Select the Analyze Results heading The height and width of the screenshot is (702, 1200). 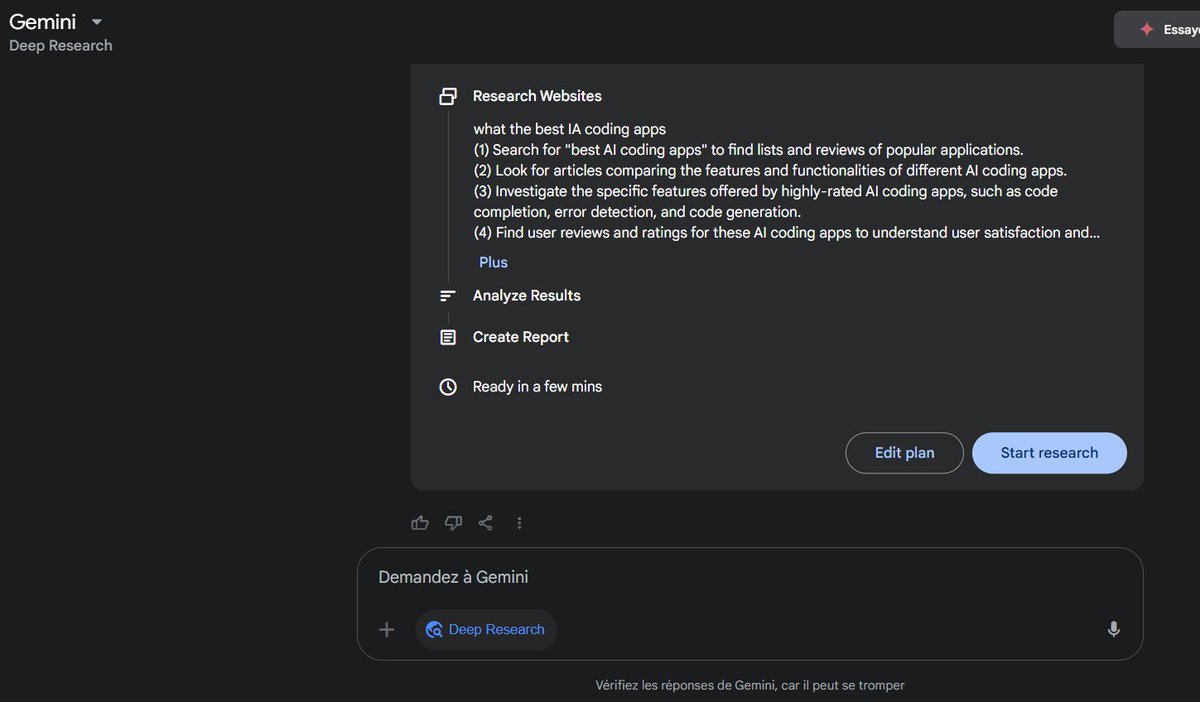point(526,296)
